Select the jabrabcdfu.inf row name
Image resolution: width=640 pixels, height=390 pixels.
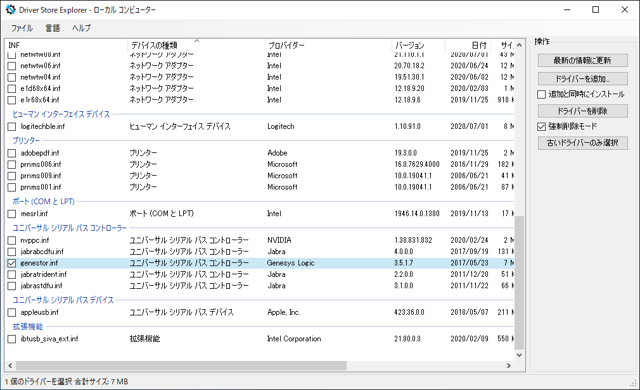[42, 252]
